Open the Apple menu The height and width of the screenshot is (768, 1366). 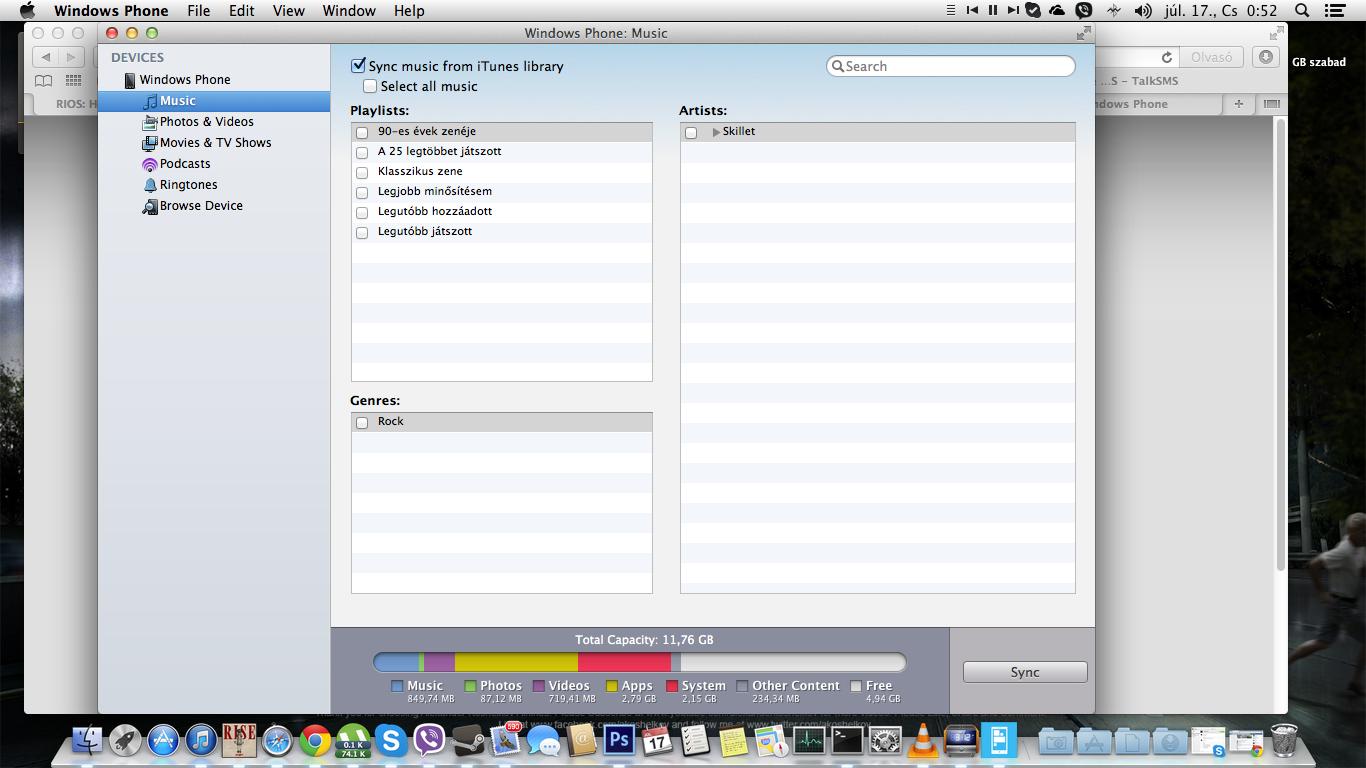27,10
